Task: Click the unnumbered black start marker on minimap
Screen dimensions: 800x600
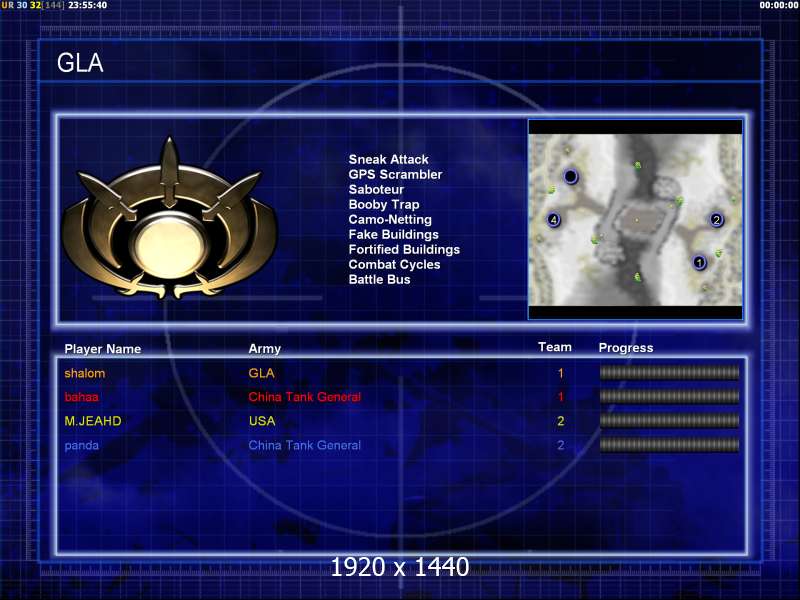Action: (x=570, y=177)
